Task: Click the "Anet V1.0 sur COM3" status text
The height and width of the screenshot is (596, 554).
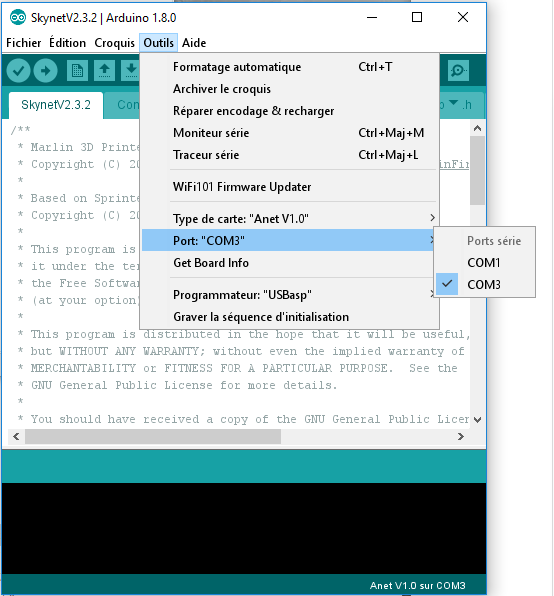Action: click(x=417, y=585)
